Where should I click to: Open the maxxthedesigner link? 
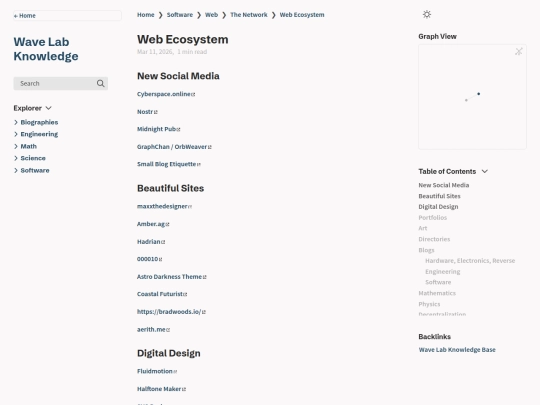click(x=164, y=207)
